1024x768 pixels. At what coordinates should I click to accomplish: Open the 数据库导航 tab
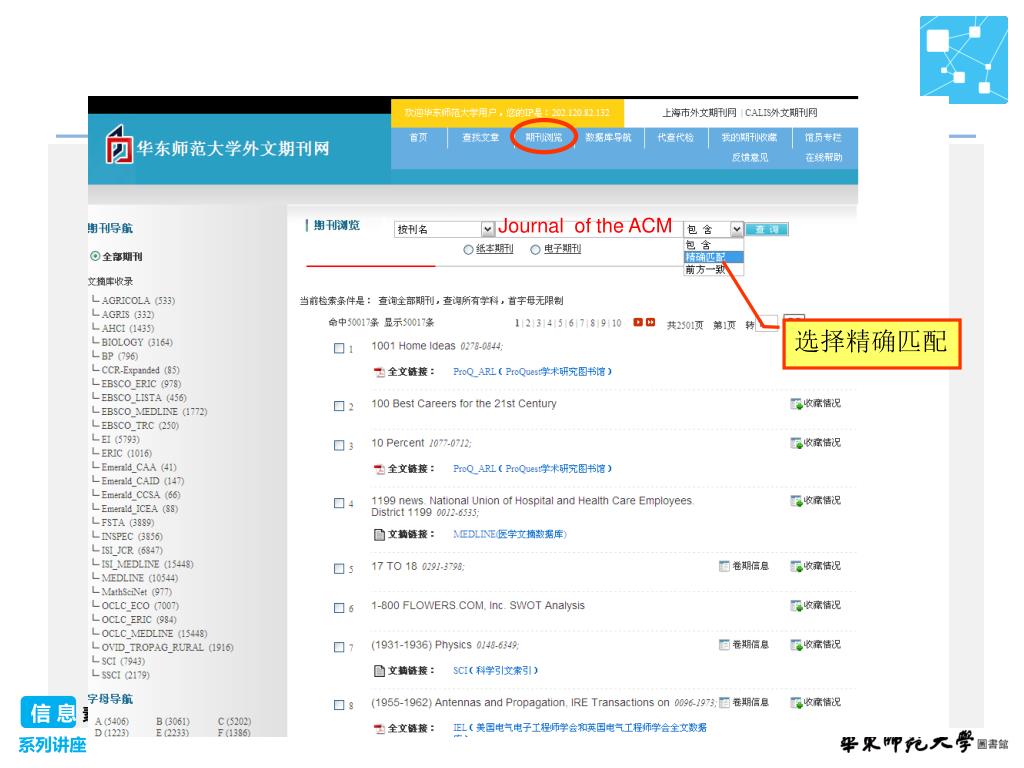(608, 138)
